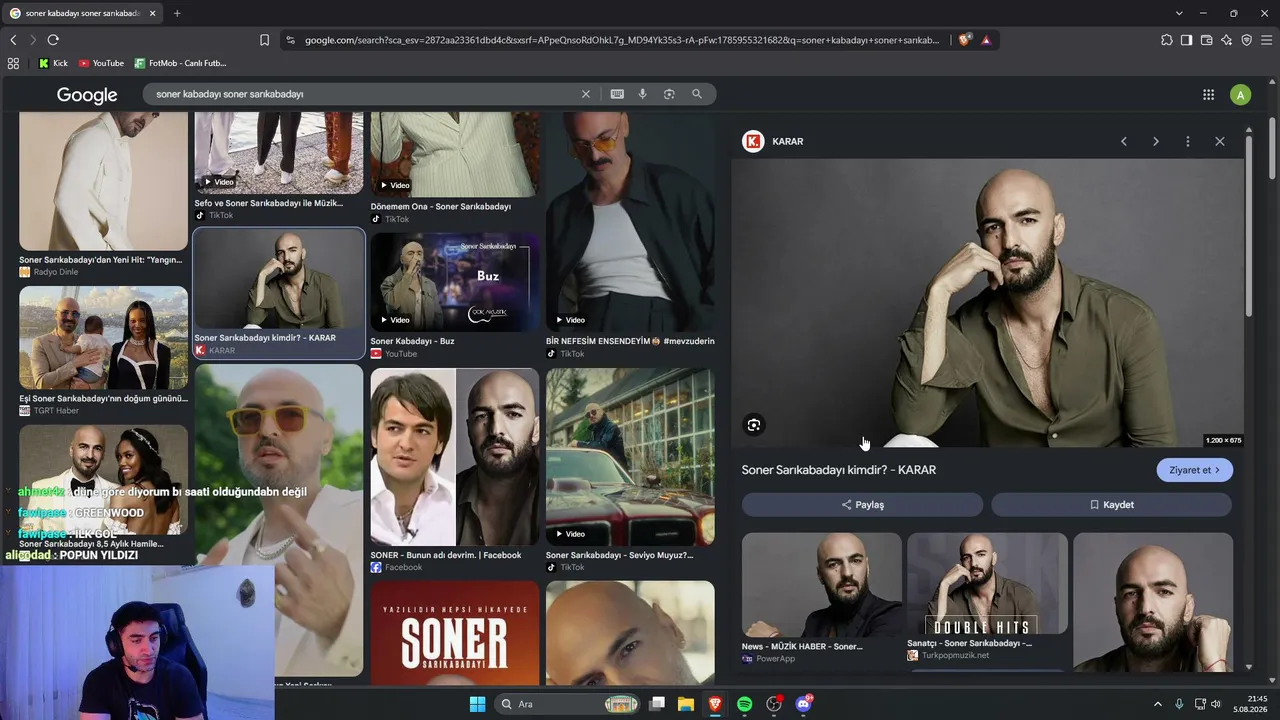
Task: Open the taskbar clock and date
Action: pos(1251,704)
